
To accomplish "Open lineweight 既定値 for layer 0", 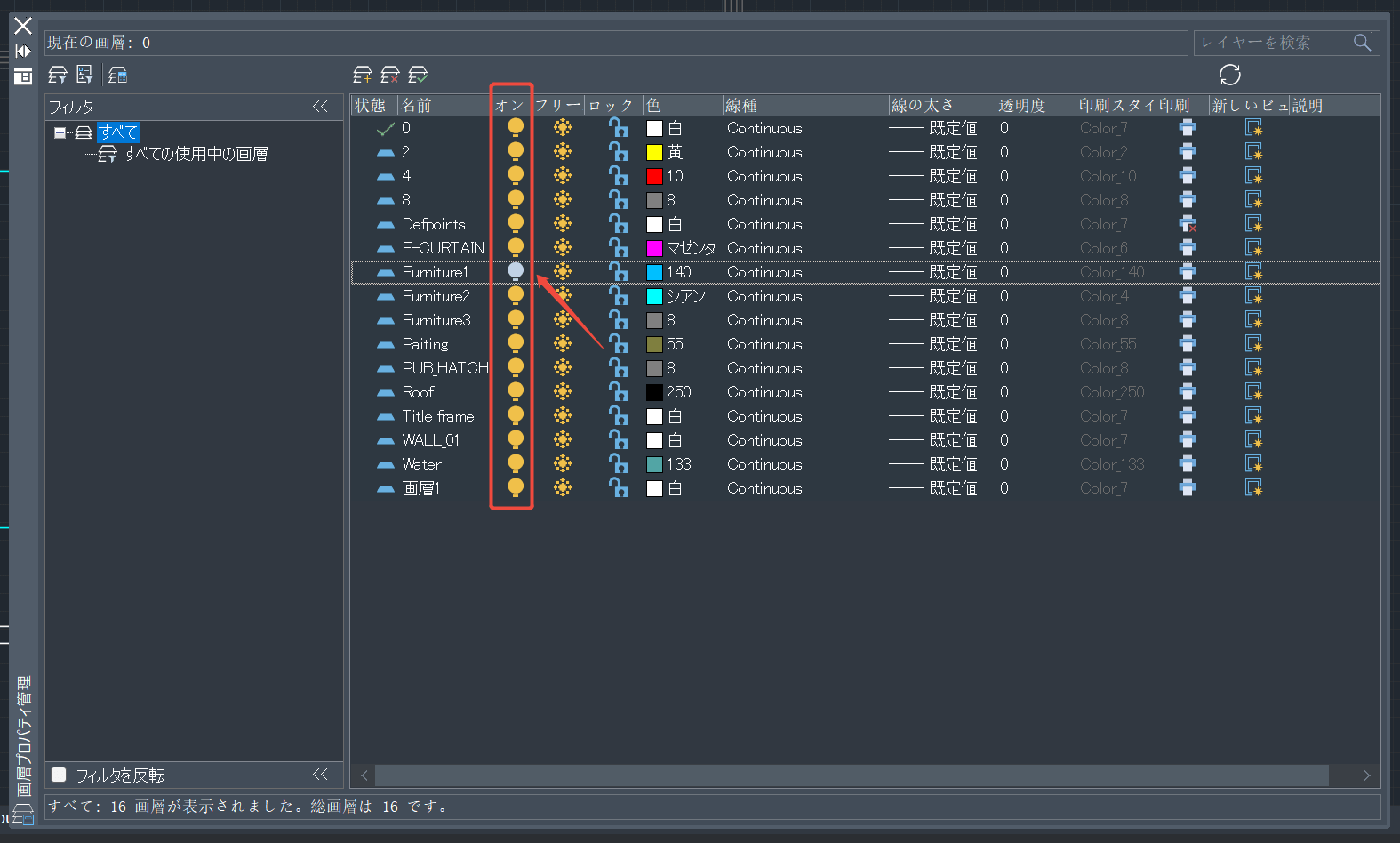I will [x=933, y=128].
